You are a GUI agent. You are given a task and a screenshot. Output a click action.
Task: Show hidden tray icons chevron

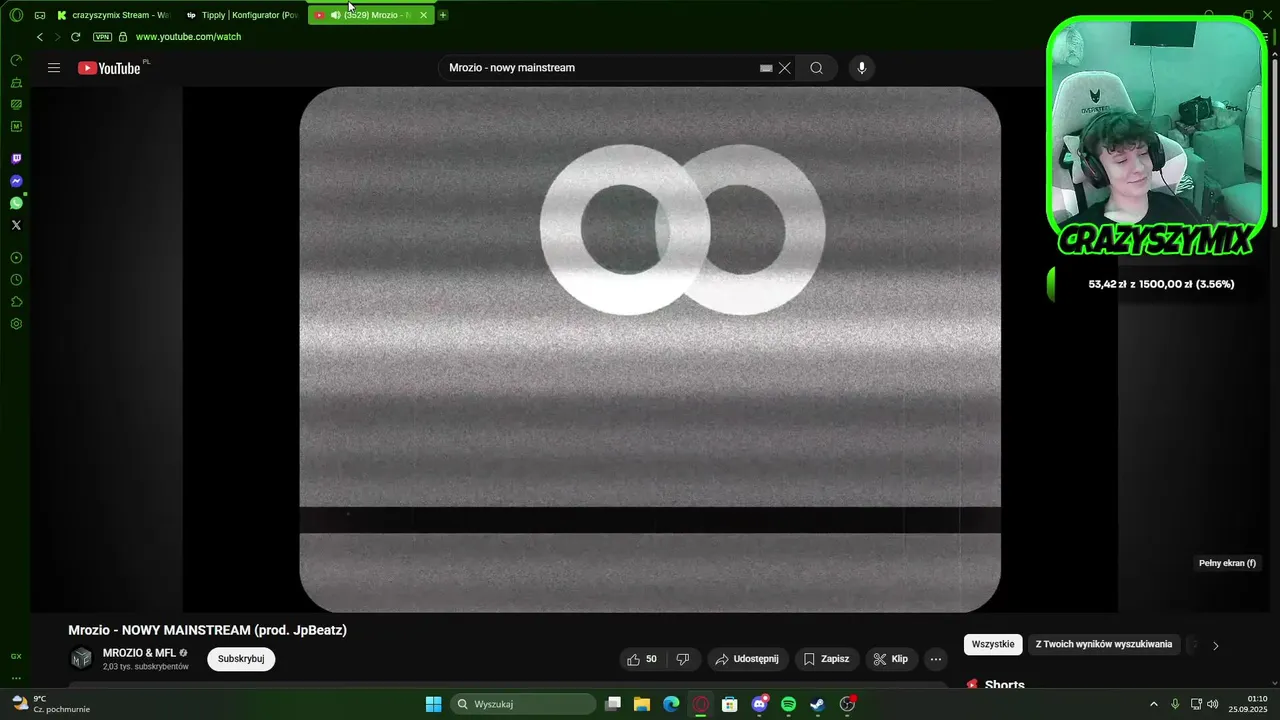coord(1153,704)
